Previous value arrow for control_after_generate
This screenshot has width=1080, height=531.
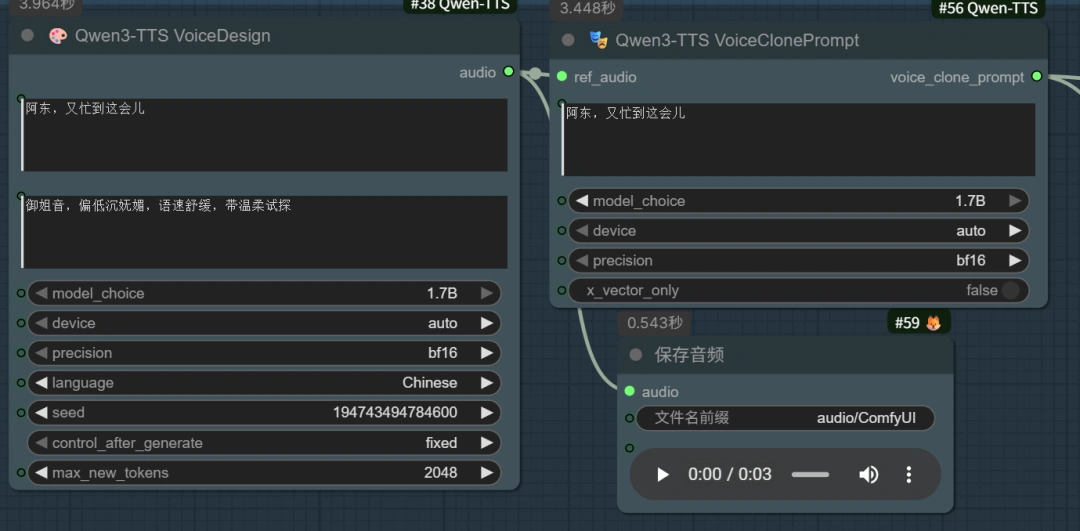[41, 443]
